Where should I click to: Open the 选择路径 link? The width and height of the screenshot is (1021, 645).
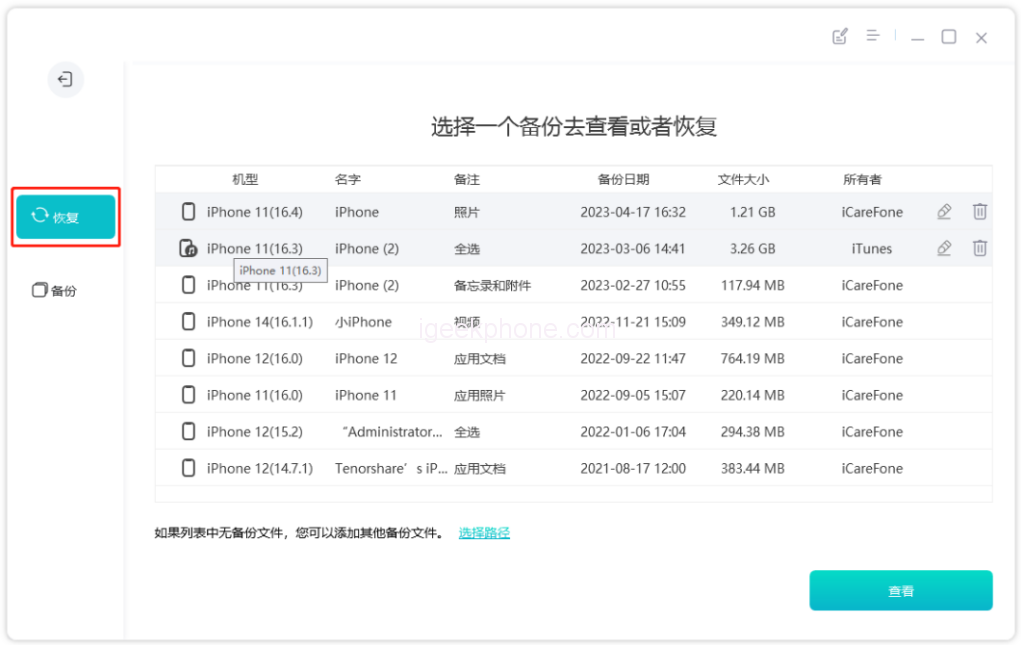pyautogui.click(x=484, y=533)
